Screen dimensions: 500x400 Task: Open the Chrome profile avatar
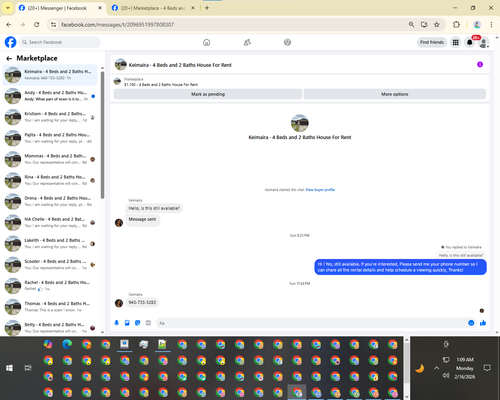tap(477, 25)
